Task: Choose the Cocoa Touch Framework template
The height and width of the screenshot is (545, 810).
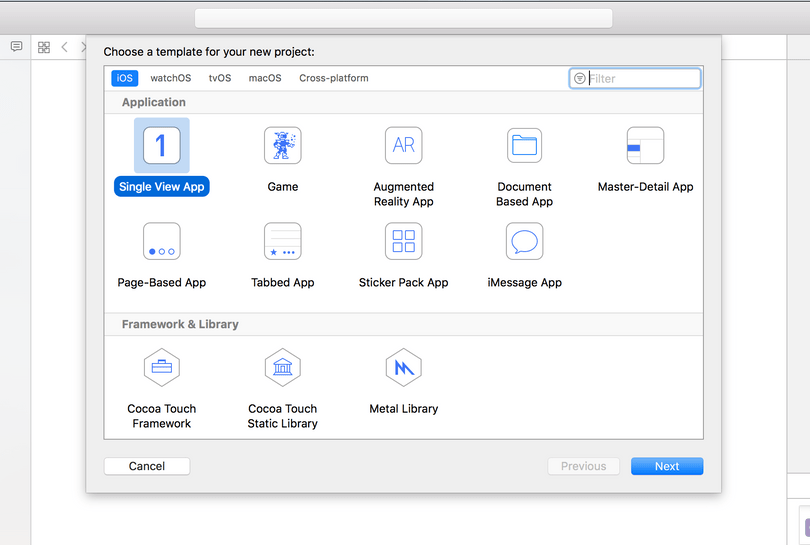Action: click(x=162, y=367)
